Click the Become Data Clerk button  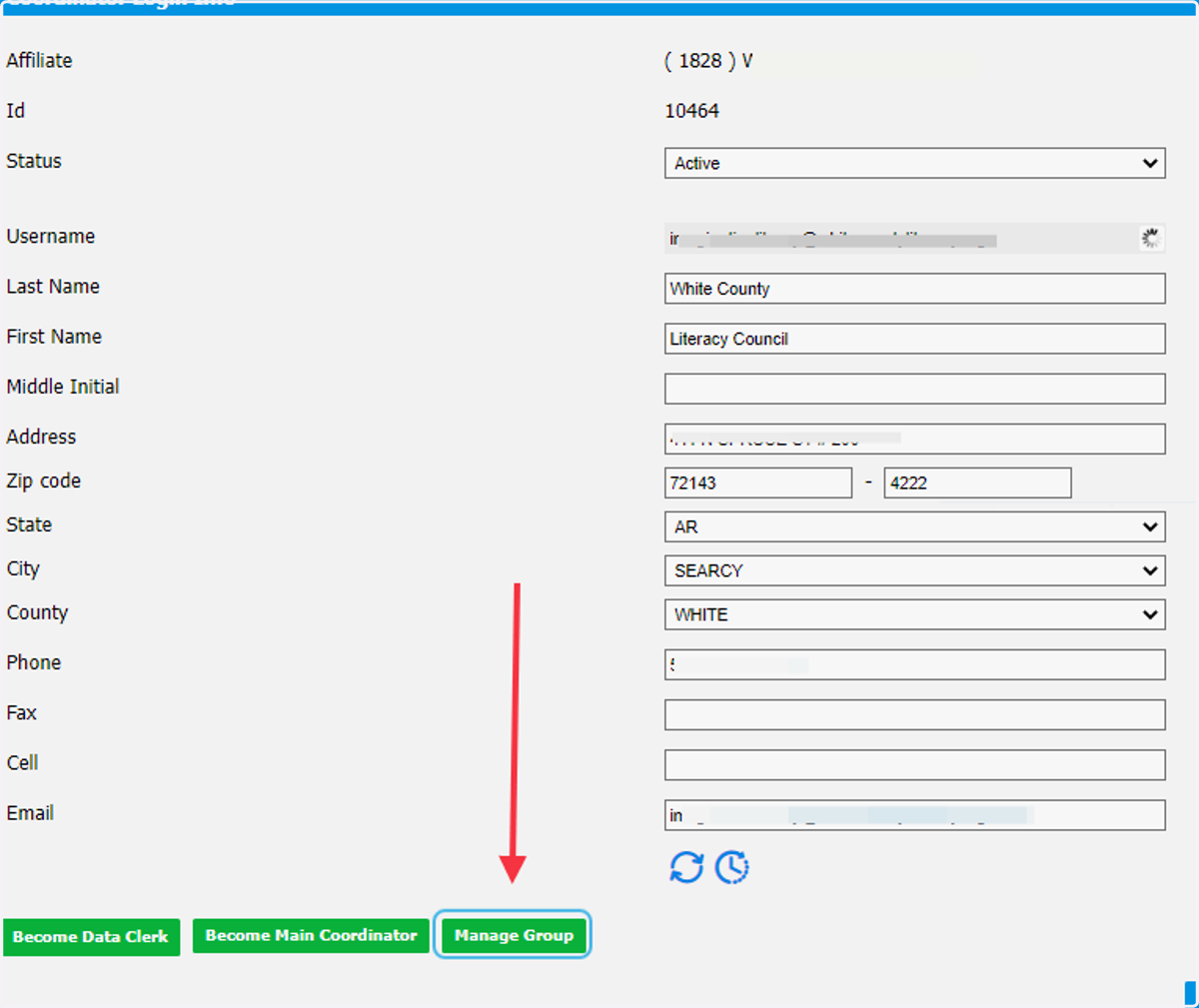(91, 937)
